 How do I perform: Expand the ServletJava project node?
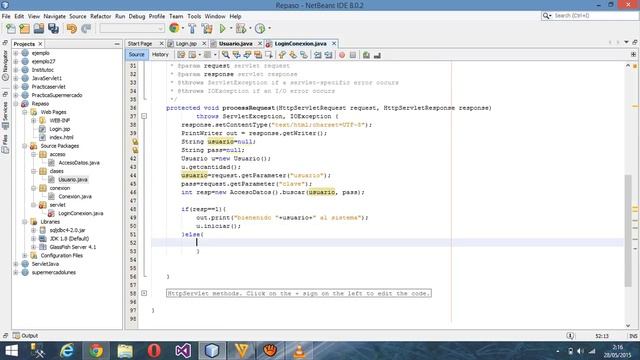(16, 264)
